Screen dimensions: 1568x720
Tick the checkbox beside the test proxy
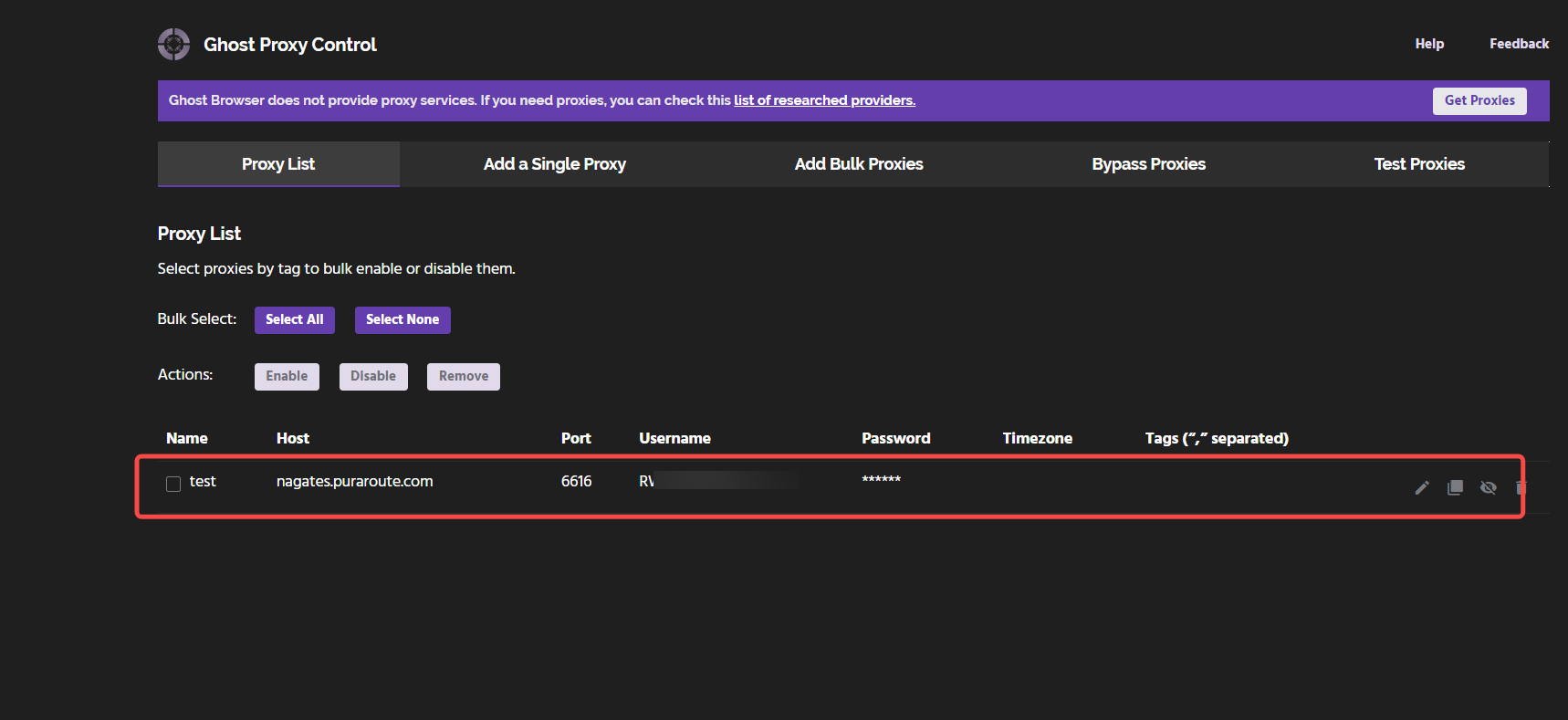(173, 484)
